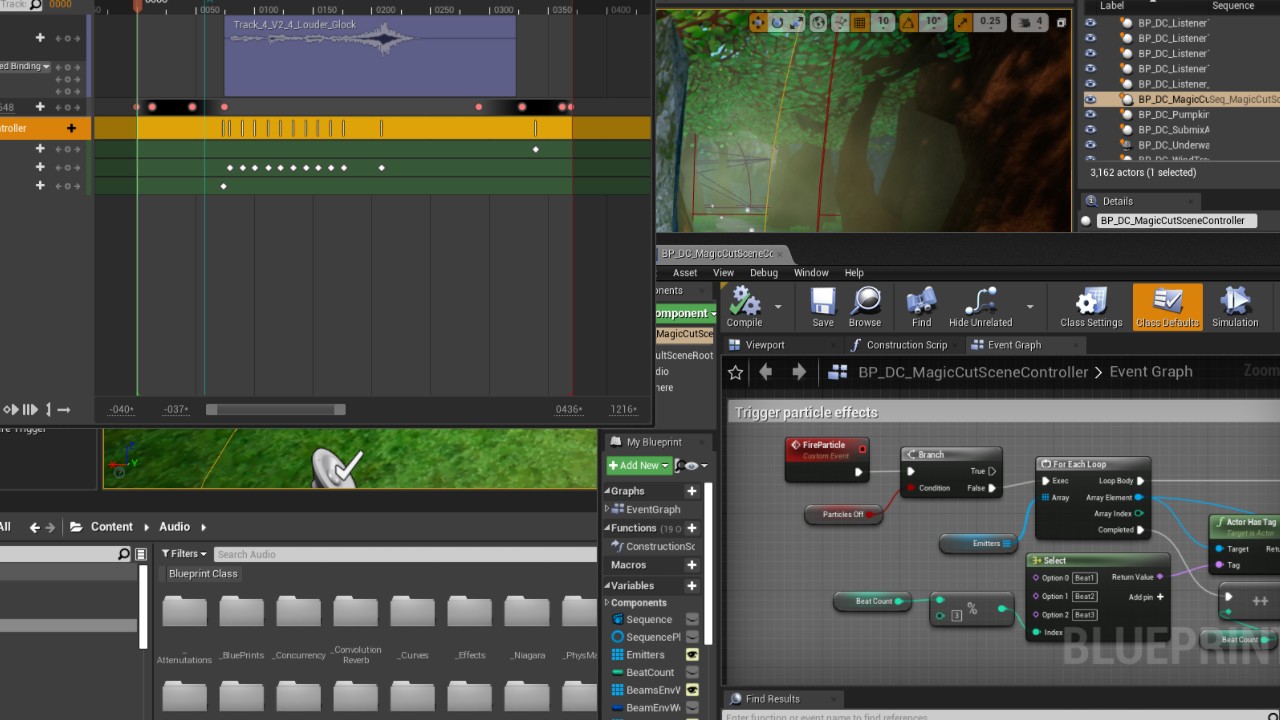Select the Class Defaults button
The image size is (1280, 720).
pyautogui.click(x=1167, y=307)
